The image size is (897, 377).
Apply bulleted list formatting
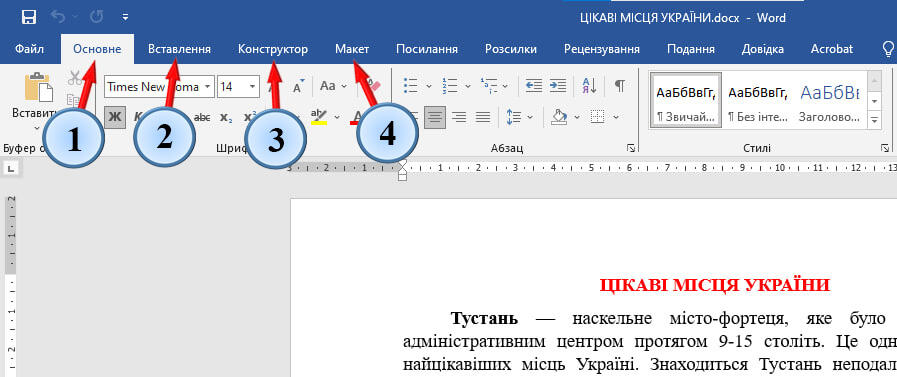point(410,86)
